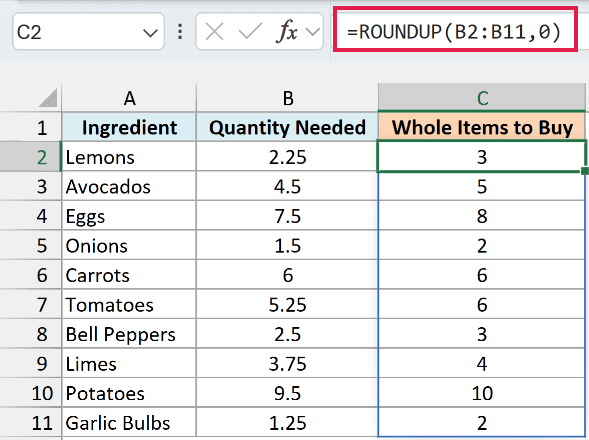Click Whole Items cell for Bell Peppers
The width and height of the screenshot is (589, 440).
[482, 334]
